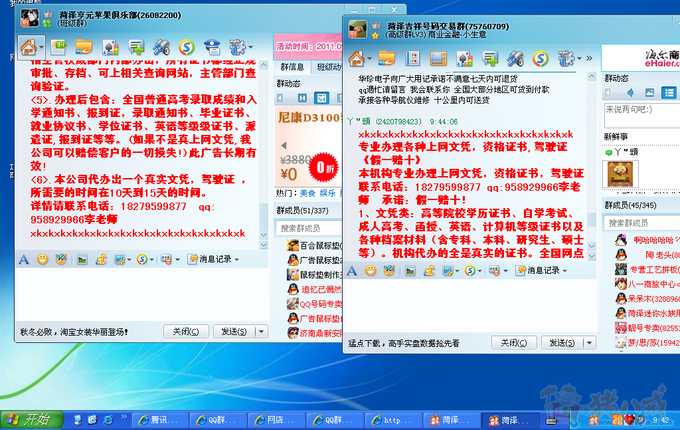Open group notice board in 苹果俱乐部 window

click(58, 47)
